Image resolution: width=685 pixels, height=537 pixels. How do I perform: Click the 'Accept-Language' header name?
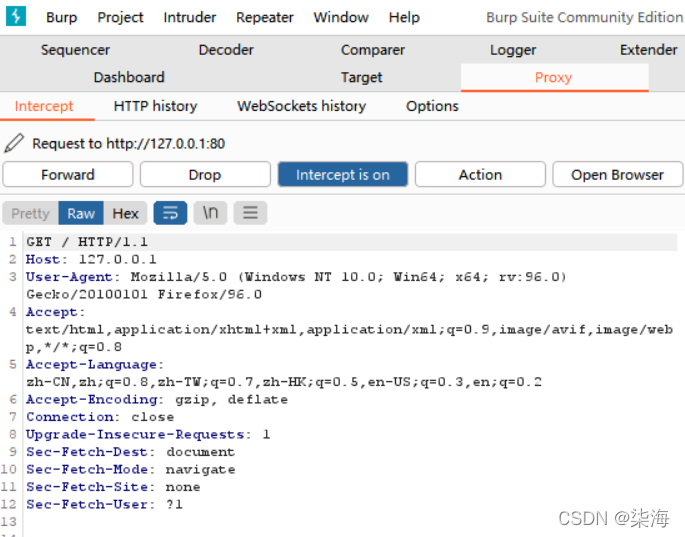click(x=91, y=364)
